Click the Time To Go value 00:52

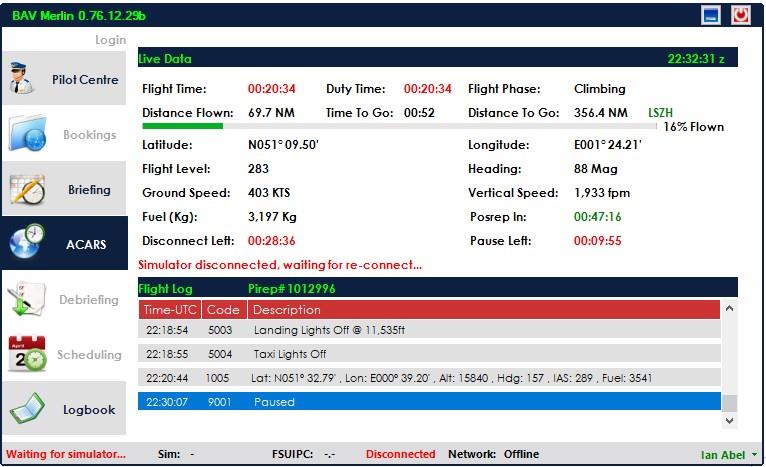419,113
